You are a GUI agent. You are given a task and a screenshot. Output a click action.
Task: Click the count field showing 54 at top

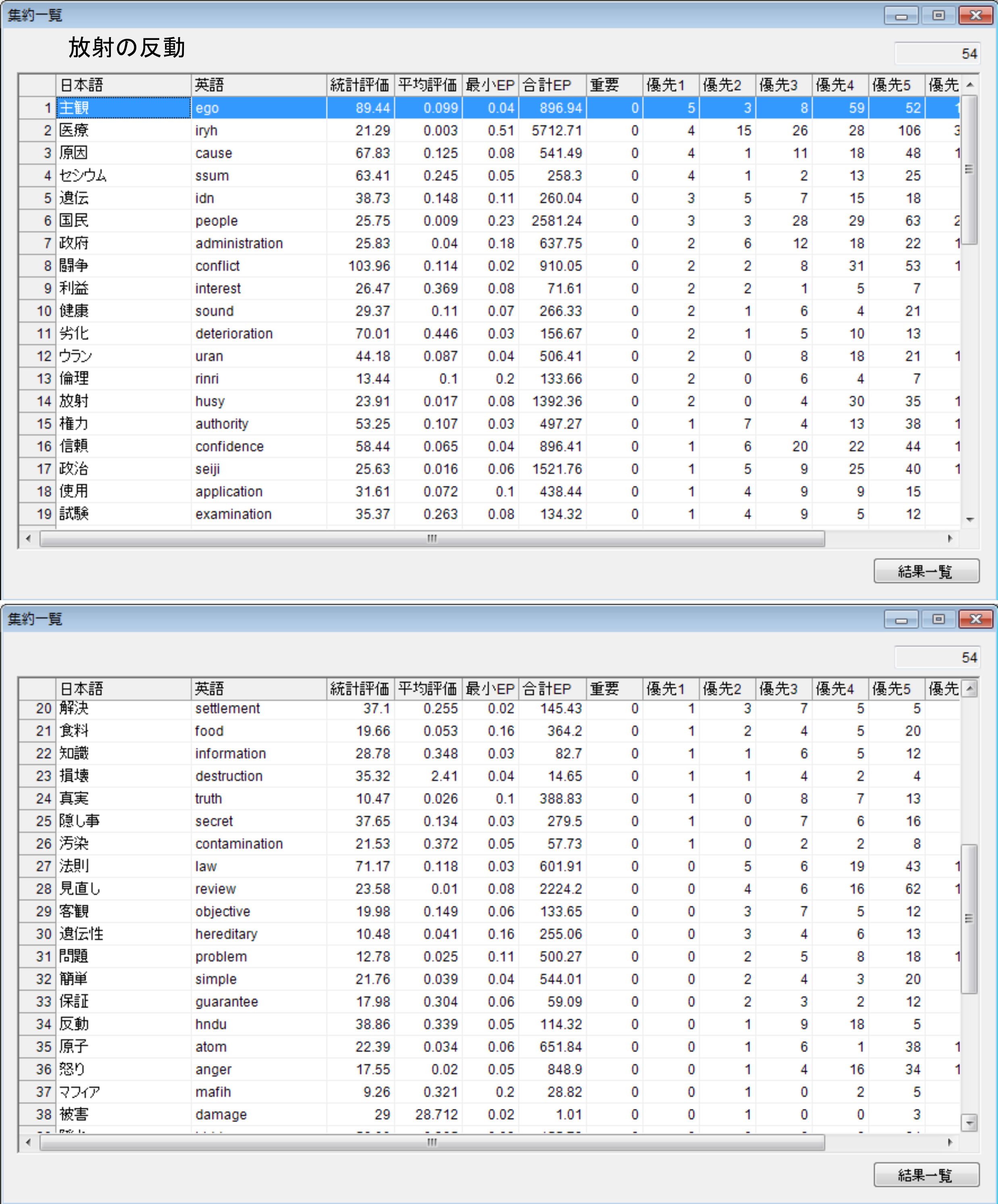click(937, 54)
